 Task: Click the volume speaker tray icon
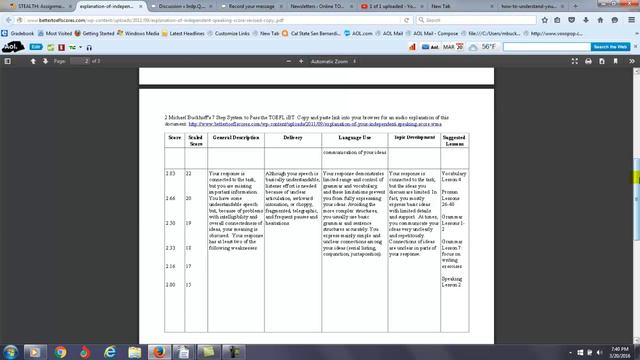coord(600,352)
